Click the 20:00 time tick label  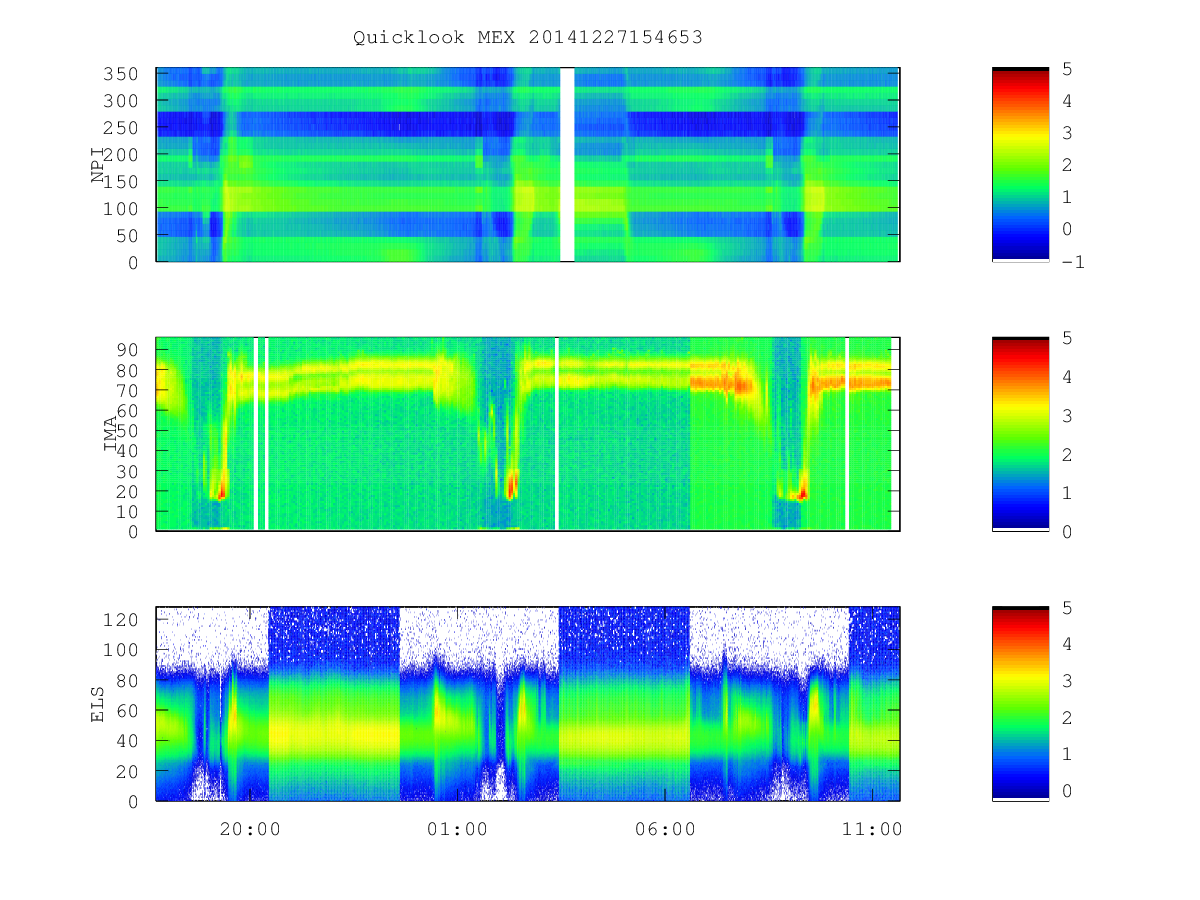click(249, 829)
